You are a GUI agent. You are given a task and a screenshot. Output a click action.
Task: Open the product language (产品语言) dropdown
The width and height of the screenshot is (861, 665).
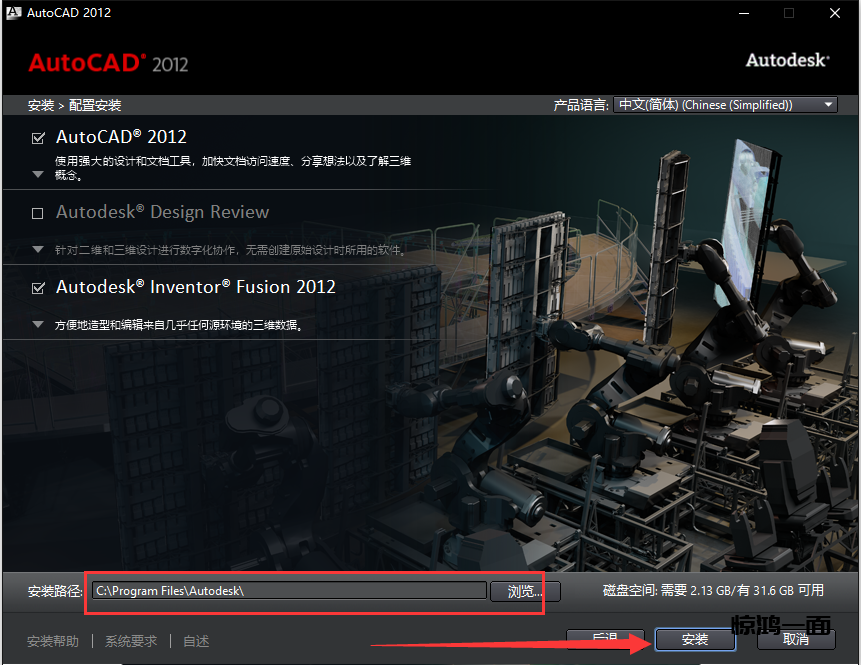tap(725, 105)
